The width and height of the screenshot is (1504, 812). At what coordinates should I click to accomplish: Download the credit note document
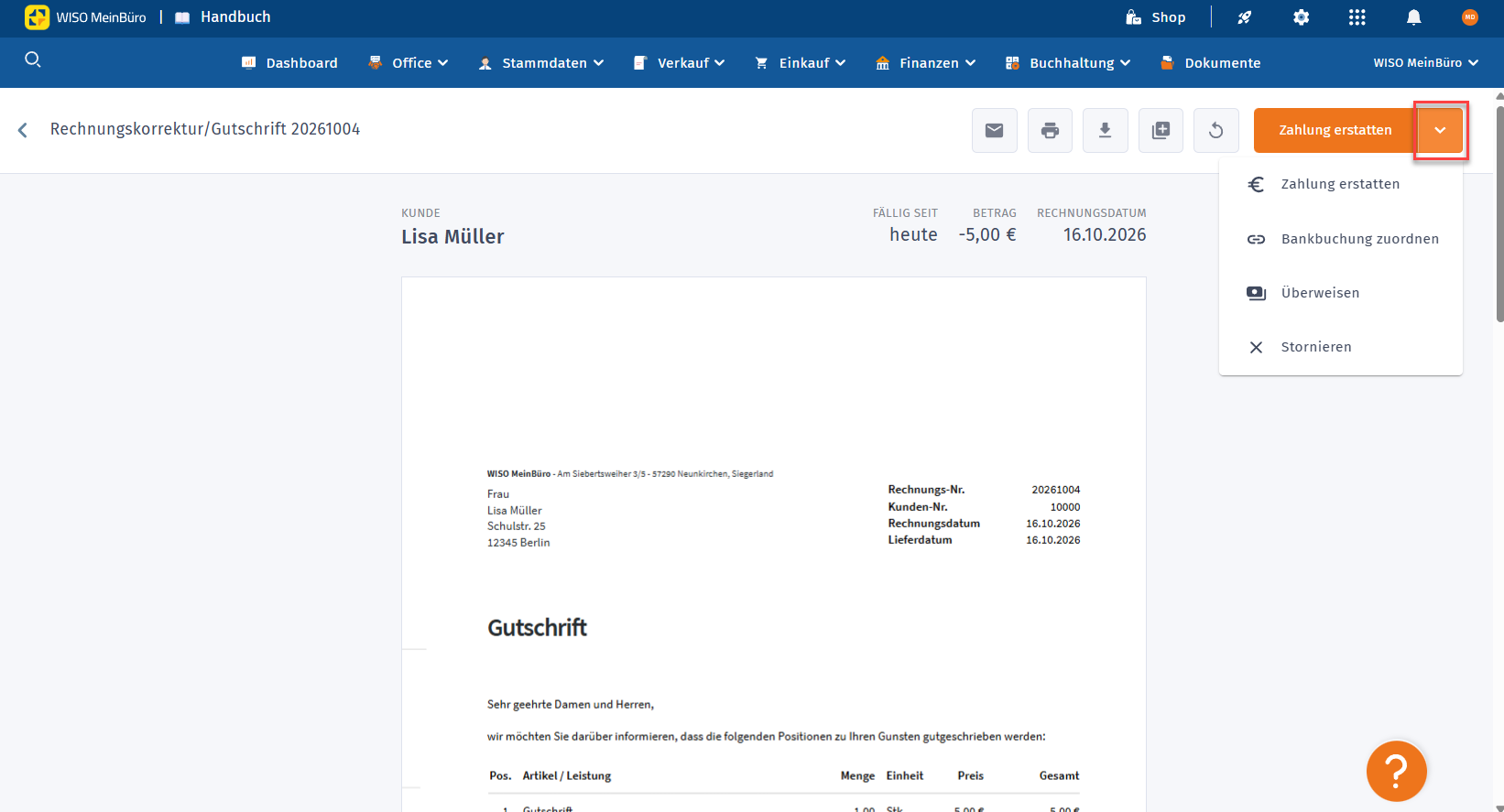pos(1106,130)
